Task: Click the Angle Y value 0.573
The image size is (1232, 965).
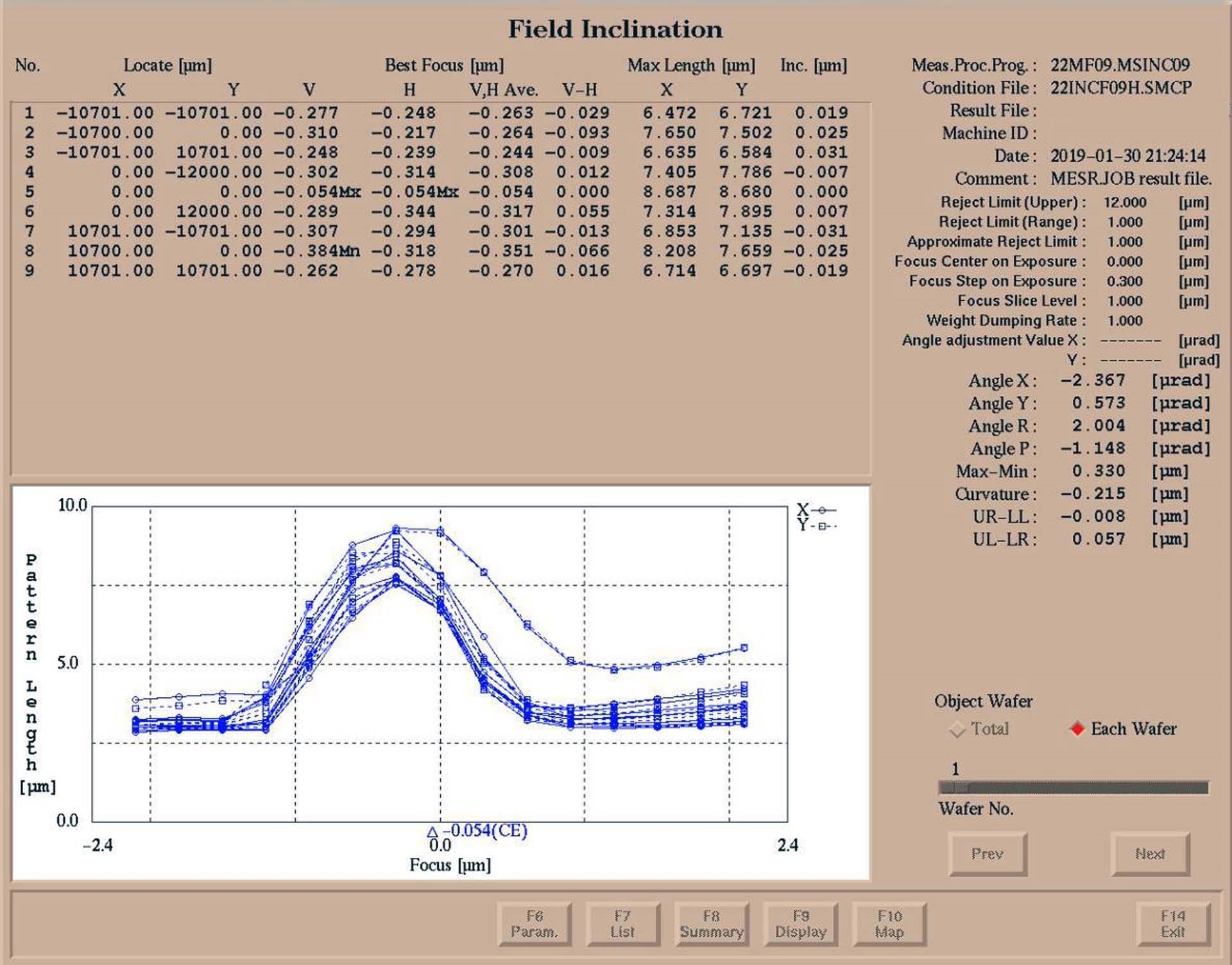Action: point(1099,403)
